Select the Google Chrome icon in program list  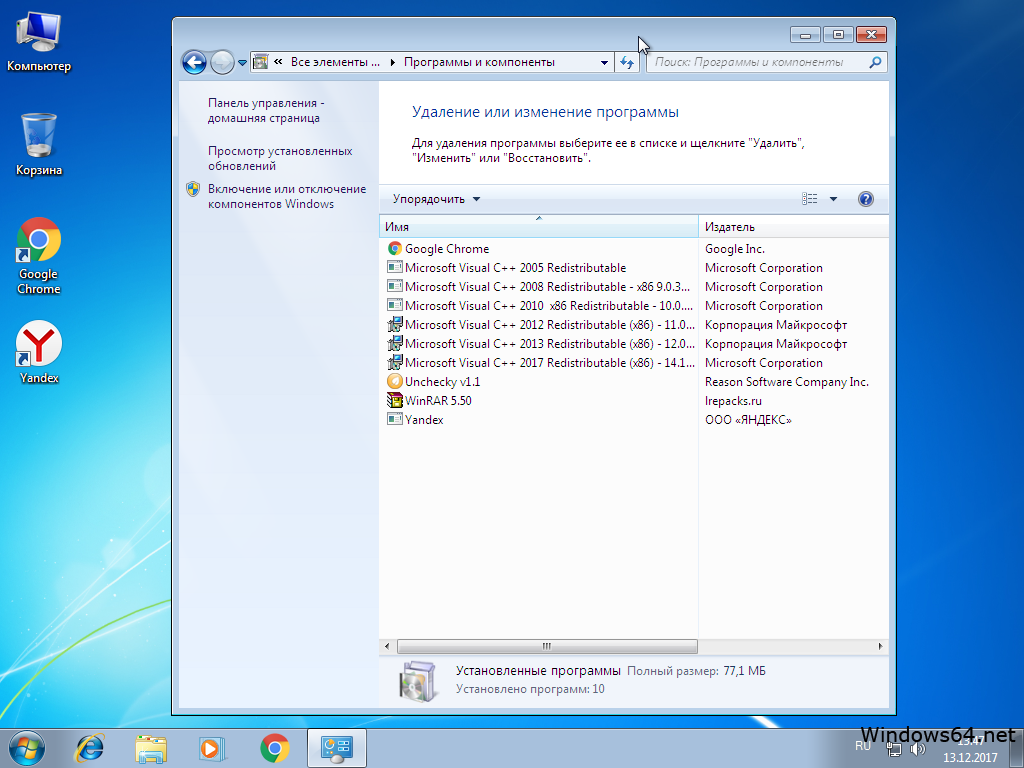(x=394, y=249)
